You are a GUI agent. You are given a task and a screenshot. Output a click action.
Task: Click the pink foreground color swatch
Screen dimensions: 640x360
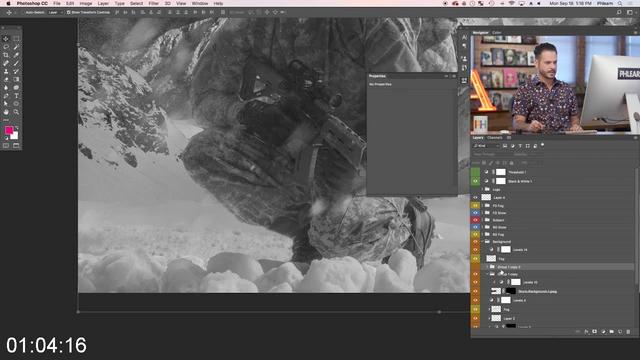click(x=9, y=130)
